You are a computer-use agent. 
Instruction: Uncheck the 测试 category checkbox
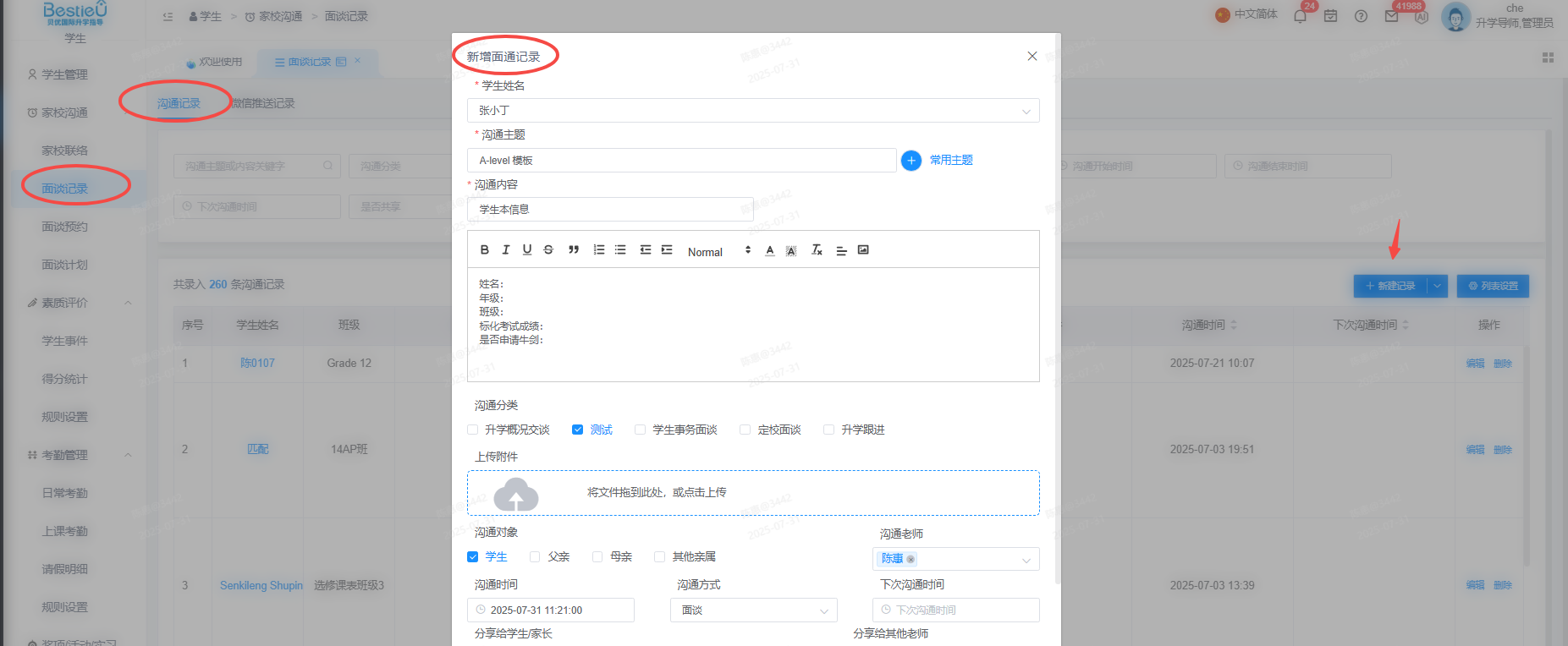click(x=577, y=430)
